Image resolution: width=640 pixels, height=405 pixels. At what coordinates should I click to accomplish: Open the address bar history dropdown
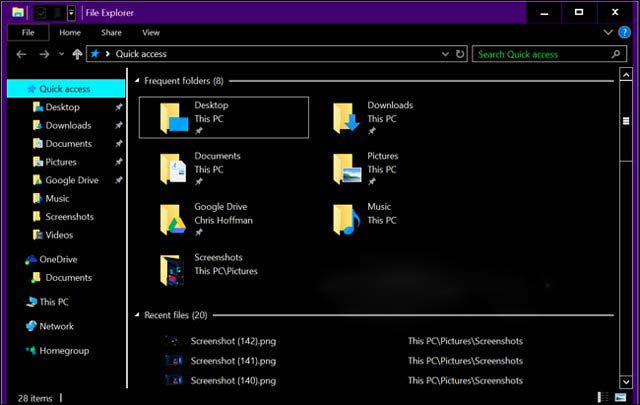445,54
